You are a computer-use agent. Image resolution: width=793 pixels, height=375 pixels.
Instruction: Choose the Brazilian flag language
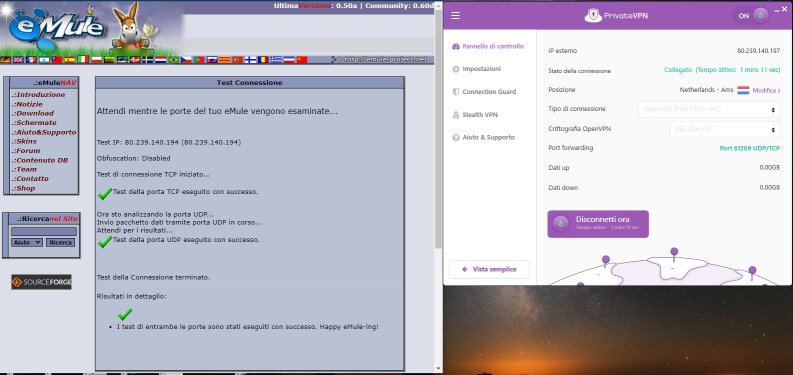pos(173,60)
